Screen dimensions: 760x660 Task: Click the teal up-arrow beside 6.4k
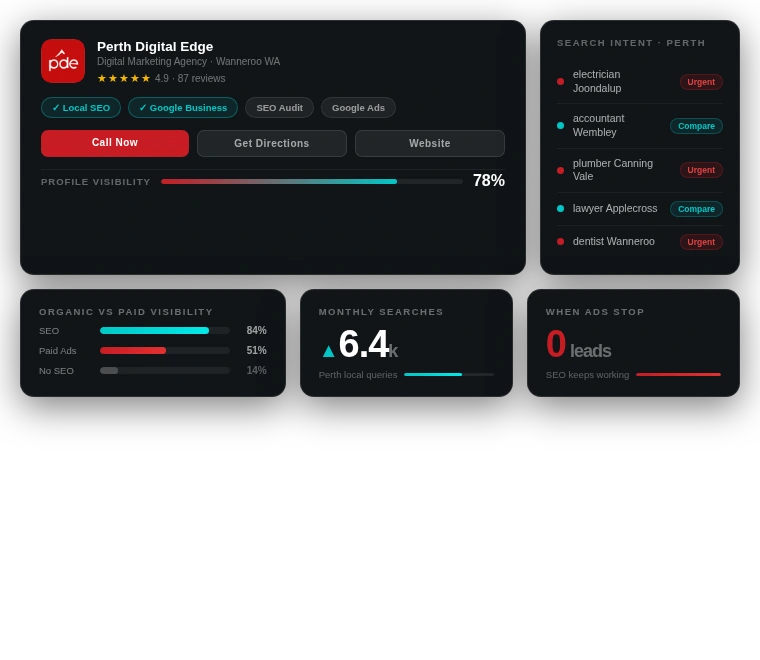[328, 351]
